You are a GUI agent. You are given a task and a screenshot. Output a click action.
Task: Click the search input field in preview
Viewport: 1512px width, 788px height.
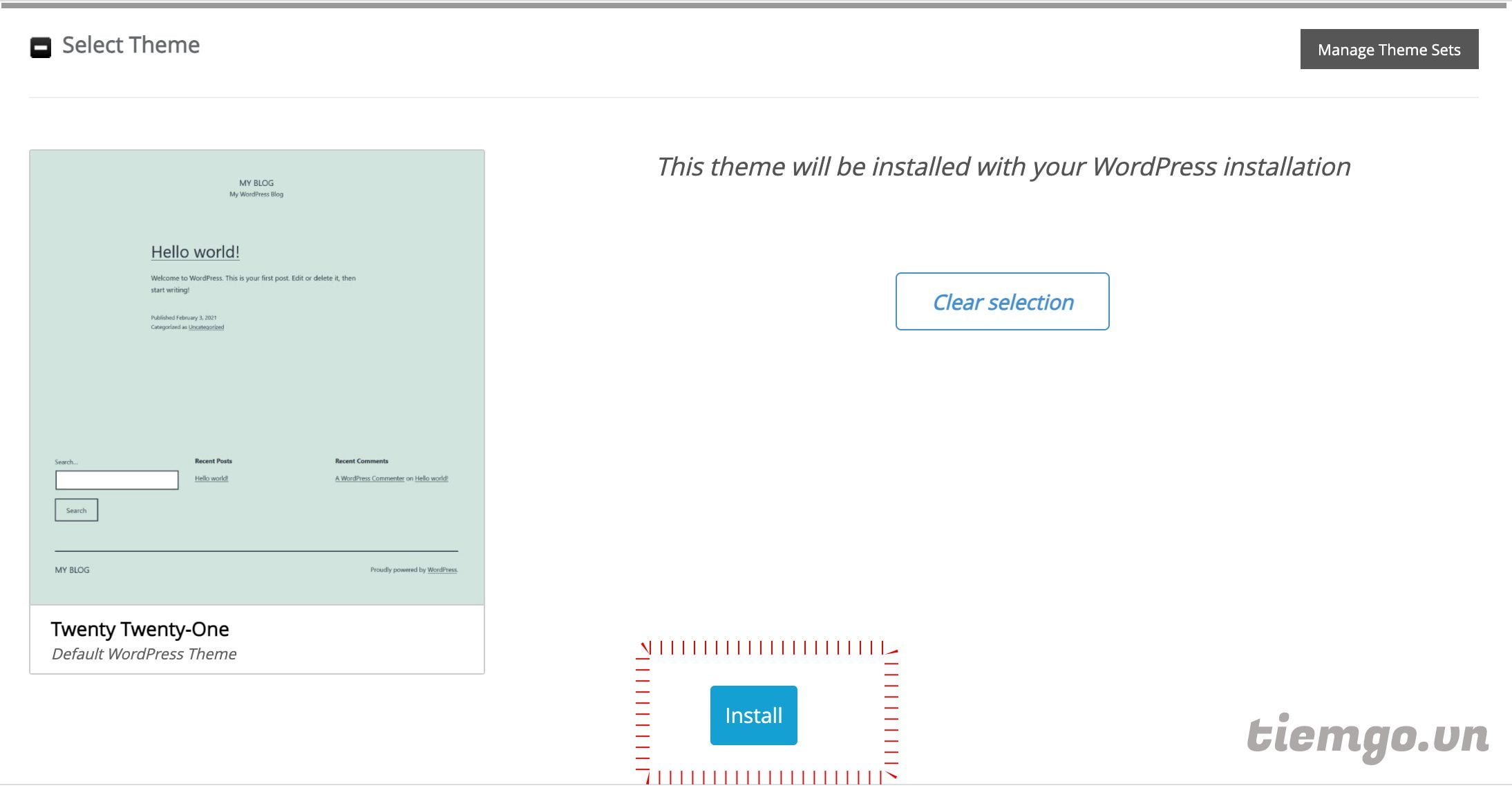[117, 480]
